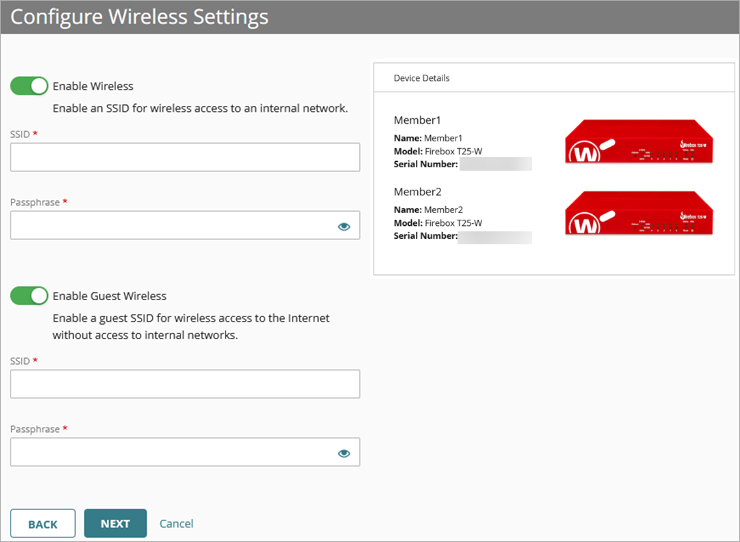Select the Member1 heading in Device Details
The image size is (740, 542).
[417, 120]
